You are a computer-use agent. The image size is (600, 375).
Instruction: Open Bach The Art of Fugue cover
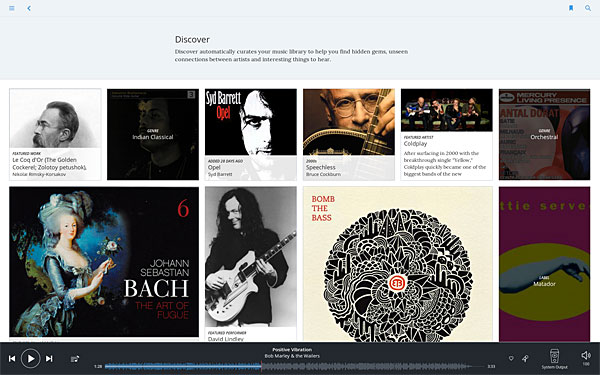[104, 262]
